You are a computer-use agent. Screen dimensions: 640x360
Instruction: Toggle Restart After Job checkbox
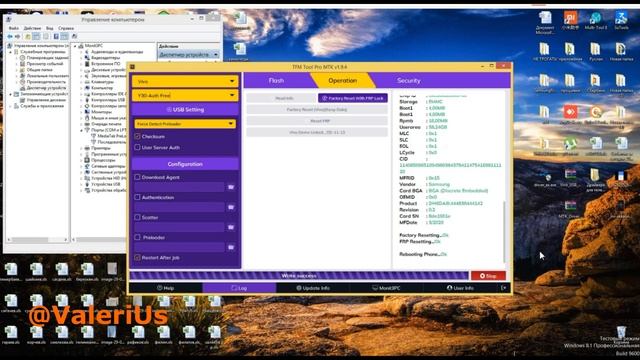[x=138, y=258]
